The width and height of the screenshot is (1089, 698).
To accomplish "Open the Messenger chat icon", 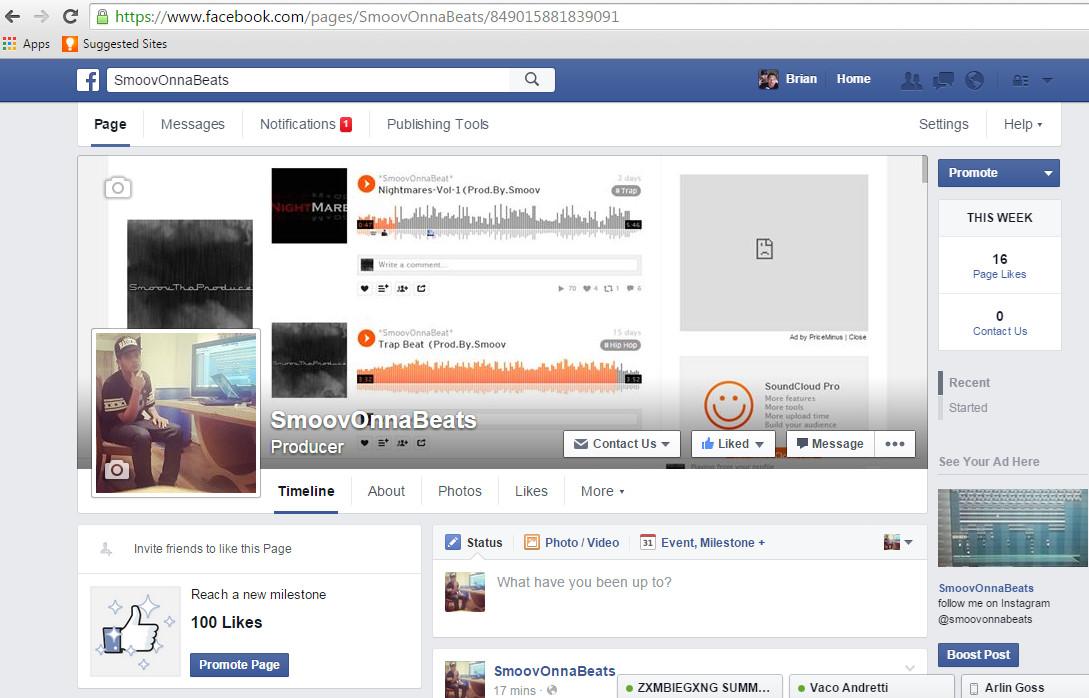I will (943, 79).
